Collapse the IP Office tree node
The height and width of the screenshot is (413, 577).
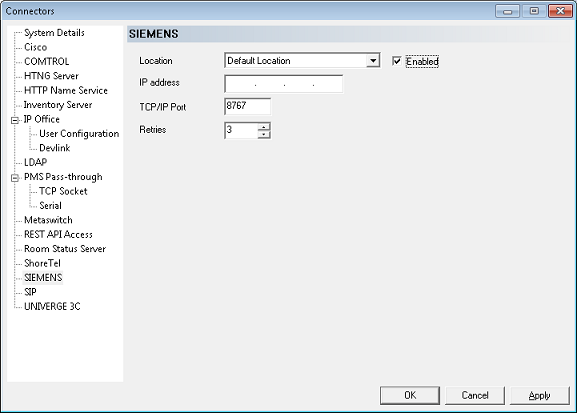(15, 120)
